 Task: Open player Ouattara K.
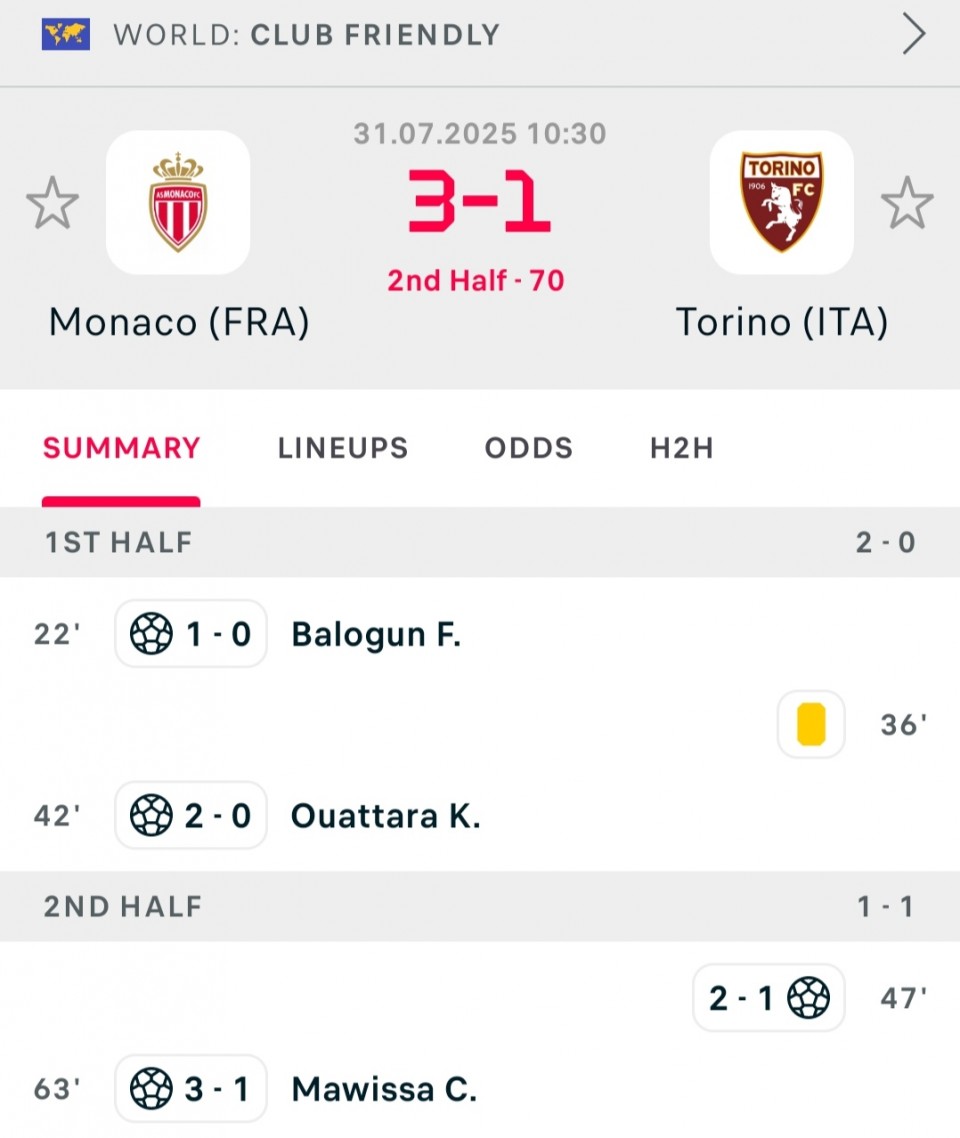(386, 816)
